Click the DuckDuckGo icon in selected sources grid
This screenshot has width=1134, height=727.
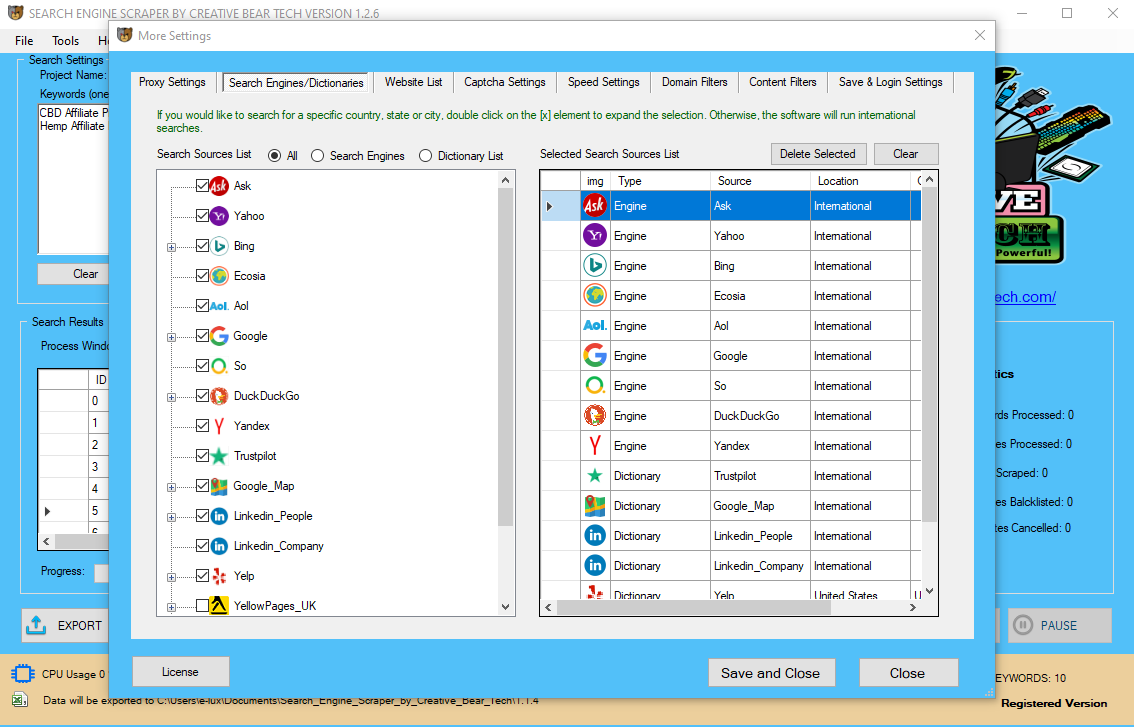tap(595, 416)
